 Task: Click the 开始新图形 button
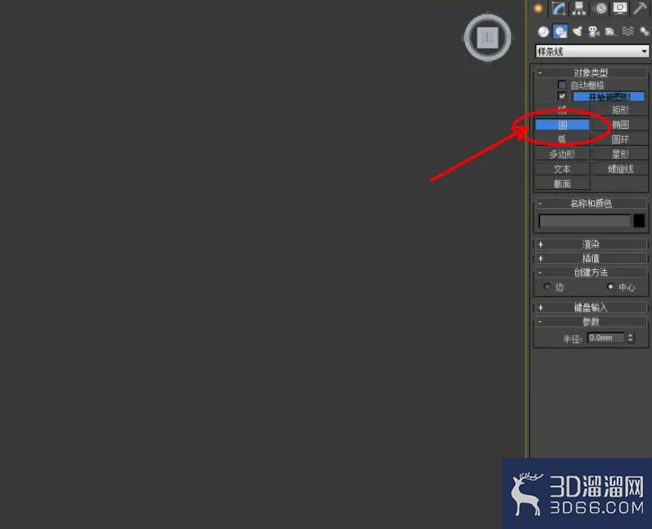tap(609, 96)
